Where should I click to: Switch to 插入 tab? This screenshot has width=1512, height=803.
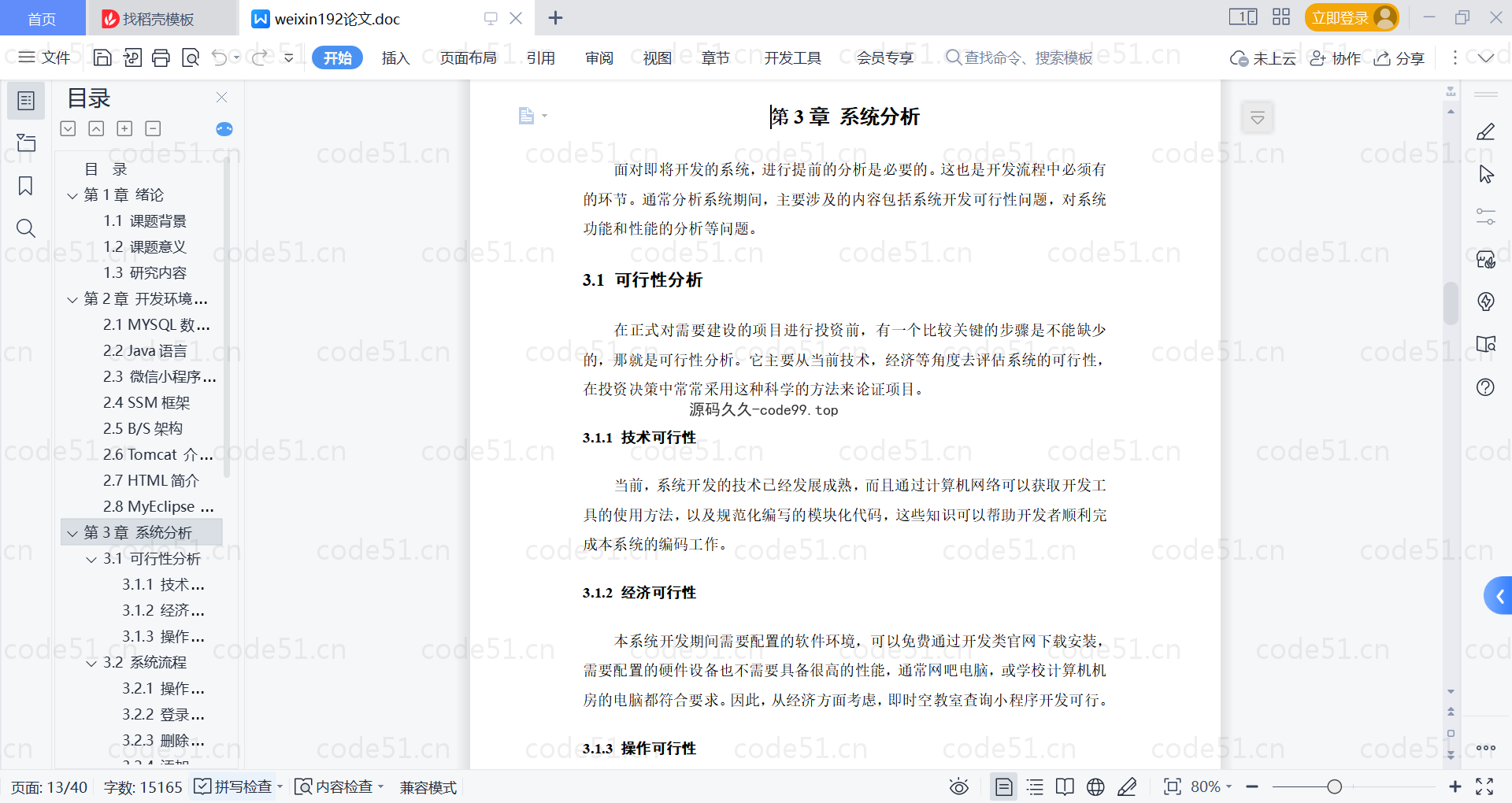[395, 57]
